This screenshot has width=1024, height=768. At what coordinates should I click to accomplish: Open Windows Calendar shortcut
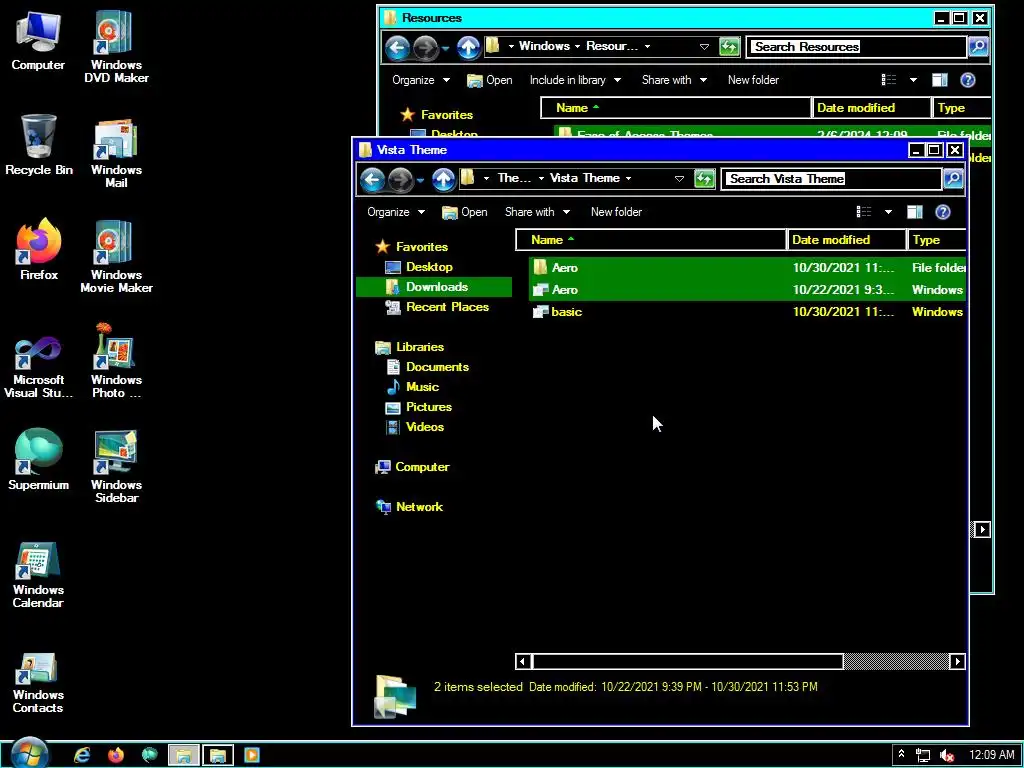(38, 575)
